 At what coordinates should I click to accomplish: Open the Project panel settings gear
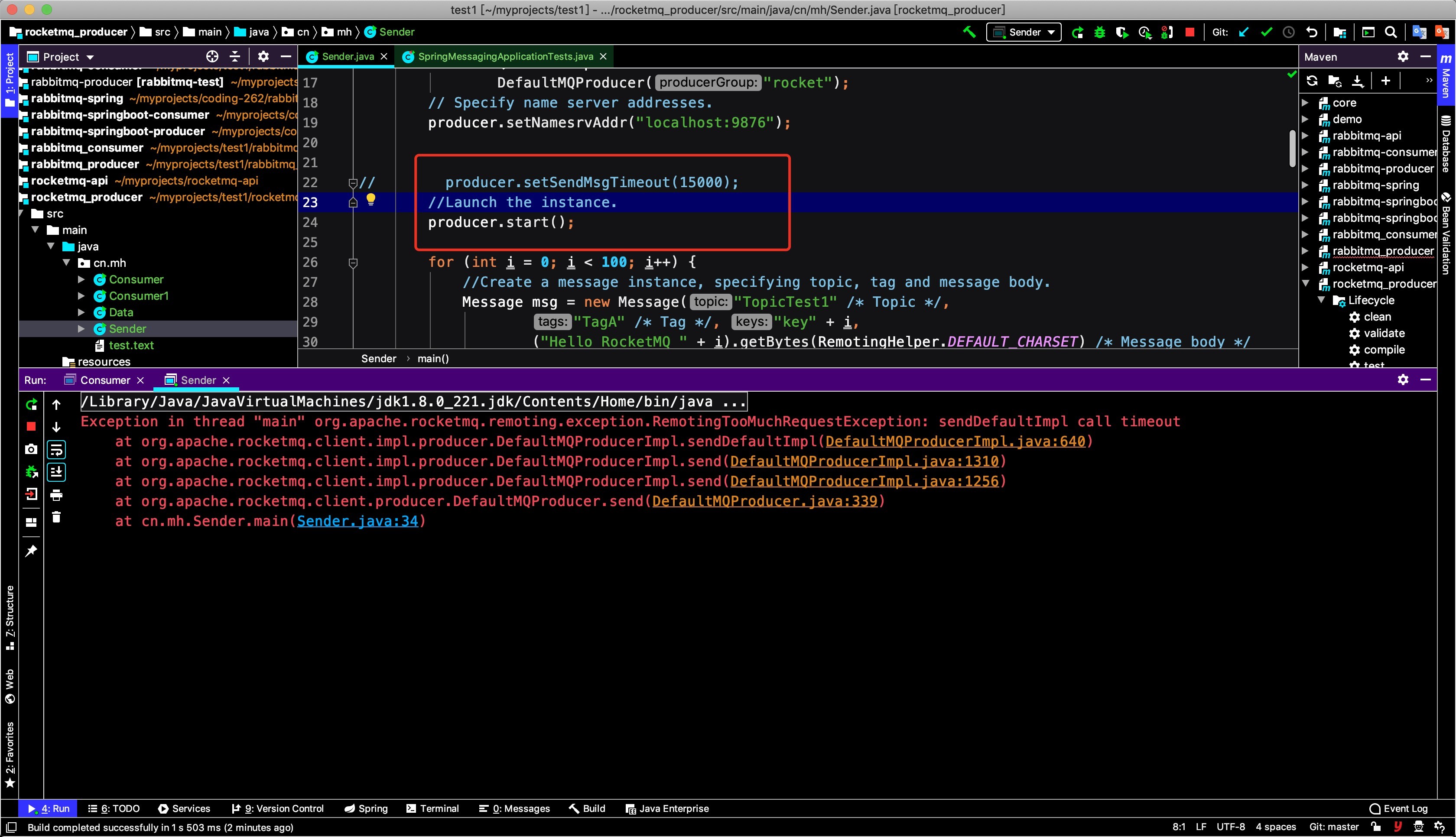[x=263, y=56]
